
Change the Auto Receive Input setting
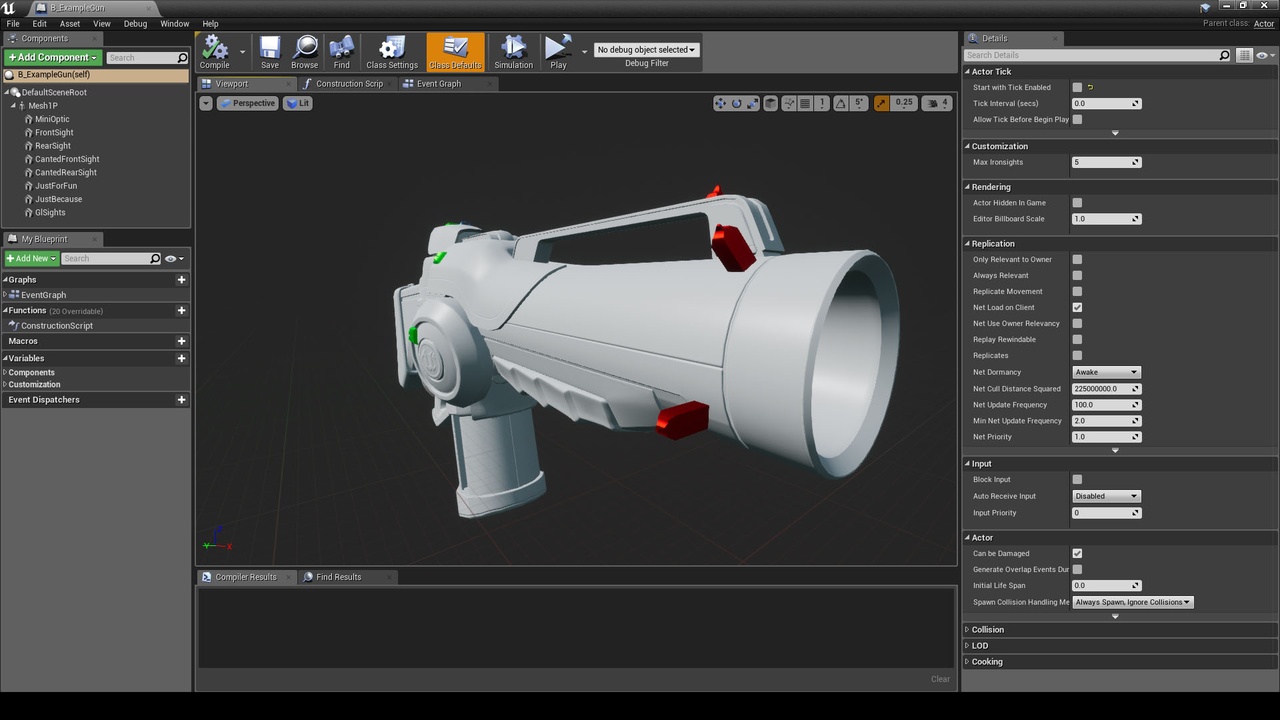pos(1106,496)
